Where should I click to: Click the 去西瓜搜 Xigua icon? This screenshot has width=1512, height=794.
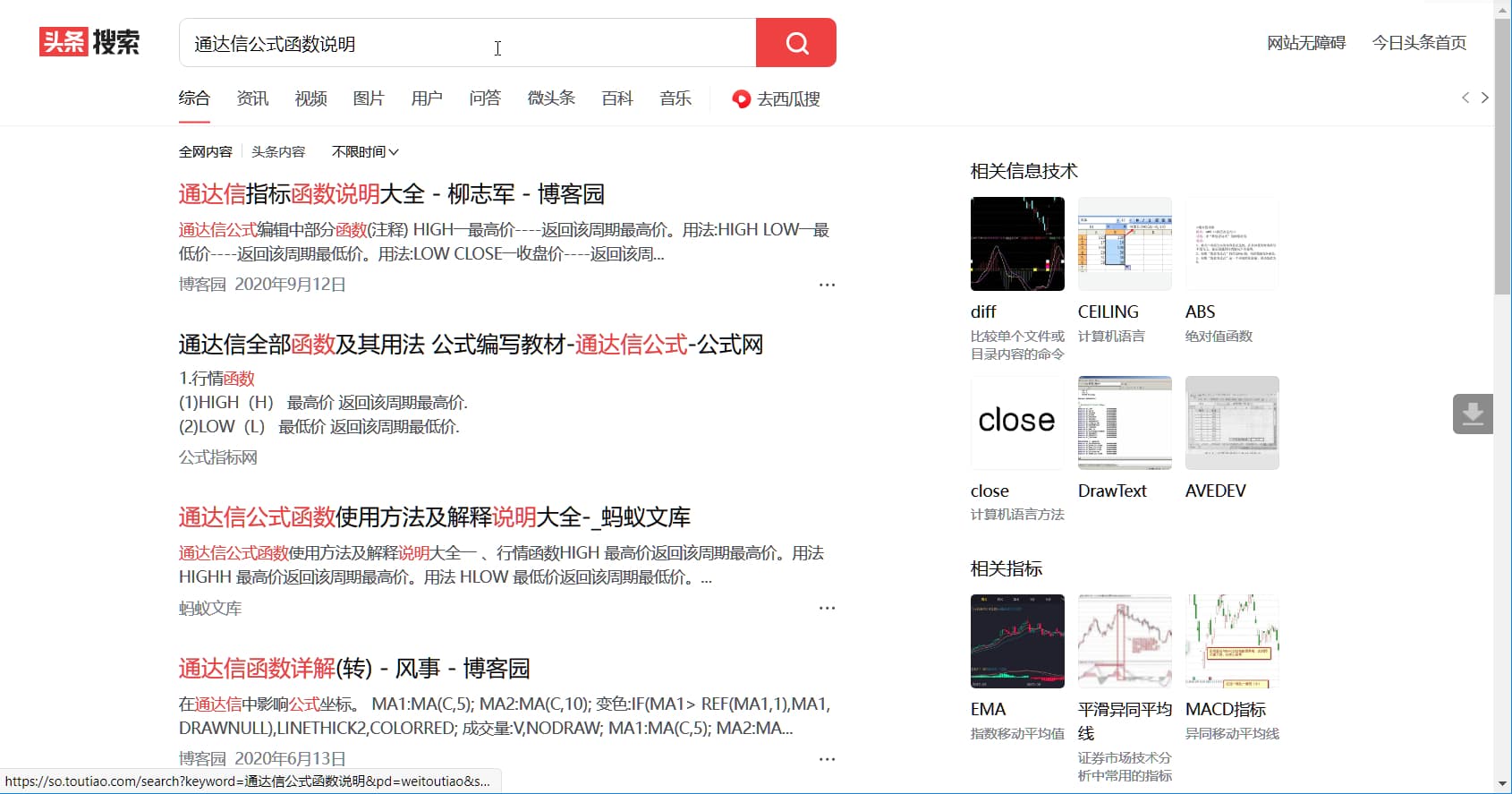[x=741, y=98]
